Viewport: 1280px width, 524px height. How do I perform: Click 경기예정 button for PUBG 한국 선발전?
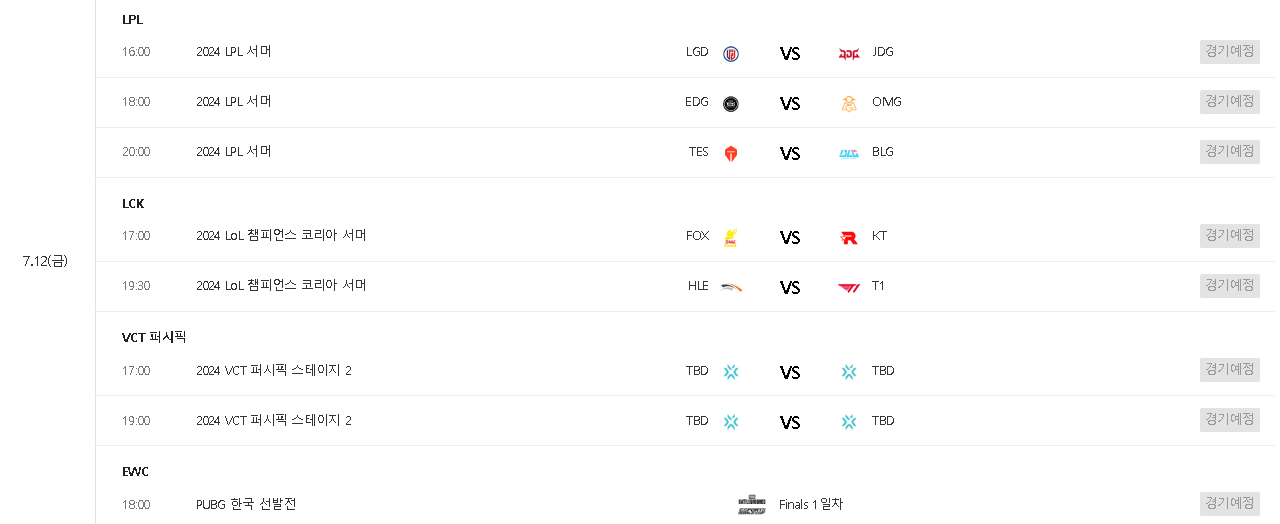point(1230,503)
